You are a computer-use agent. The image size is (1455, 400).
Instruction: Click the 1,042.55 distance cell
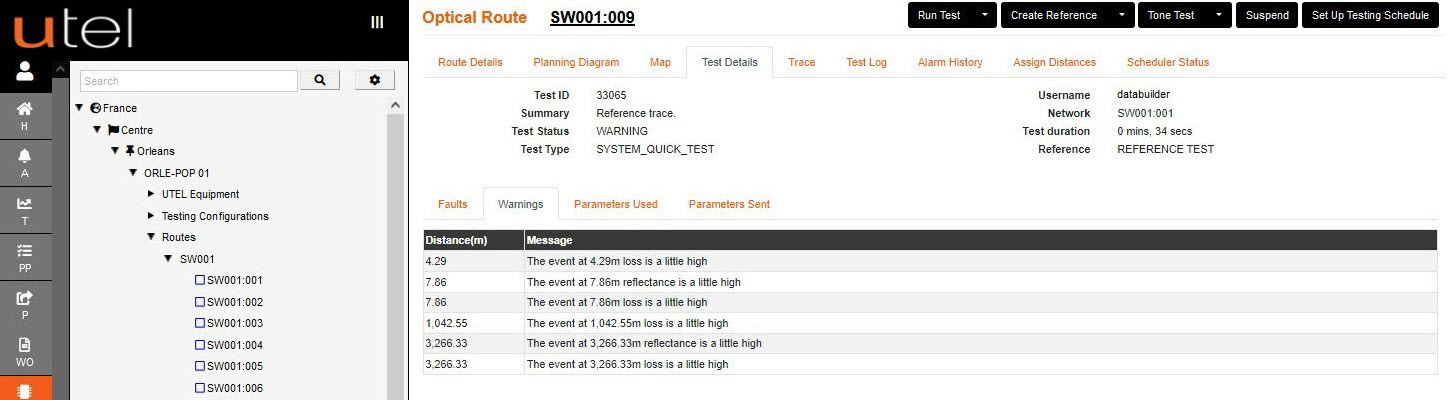[474, 323]
